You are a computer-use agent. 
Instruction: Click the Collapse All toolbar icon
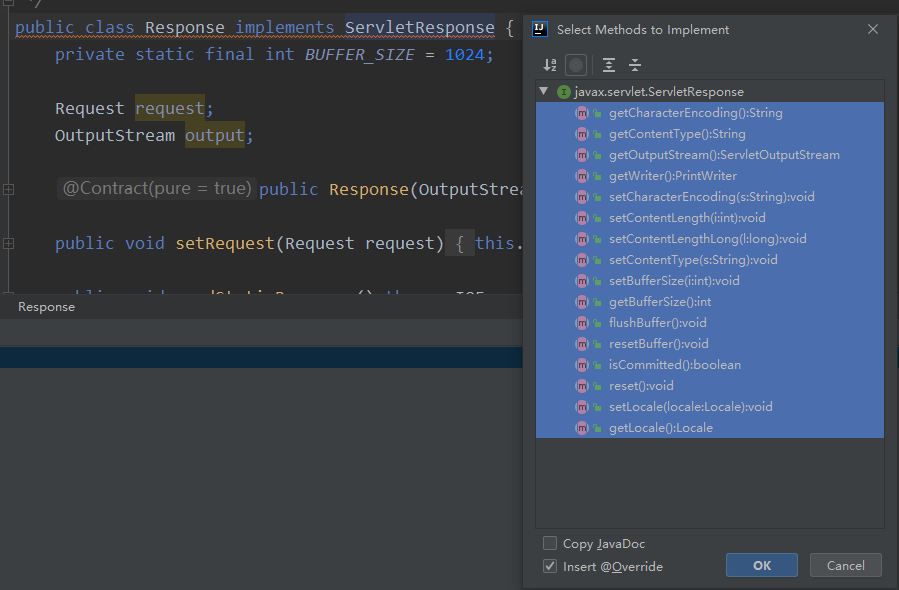coord(635,65)
